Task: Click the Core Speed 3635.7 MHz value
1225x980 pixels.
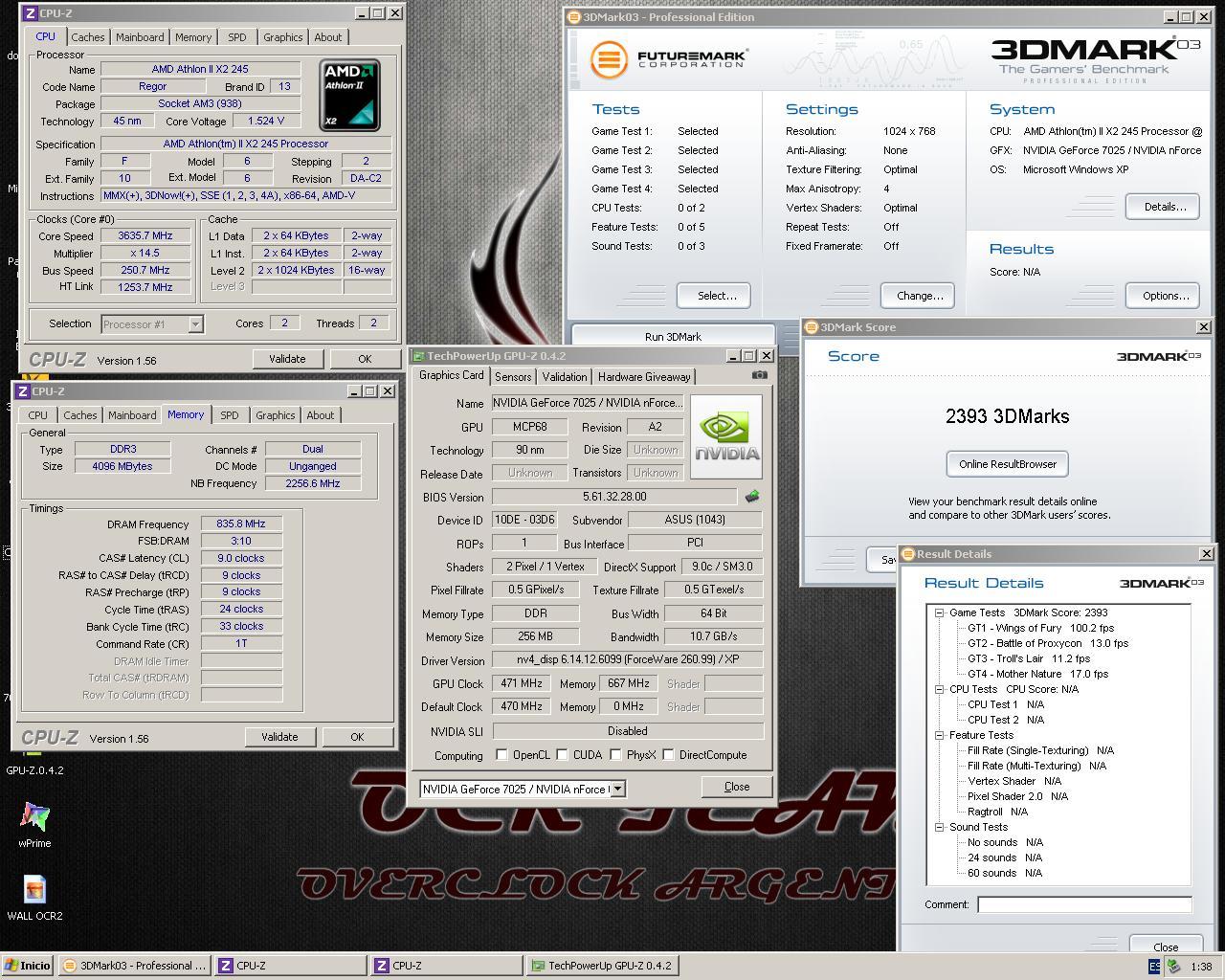Action: (145, 235)
